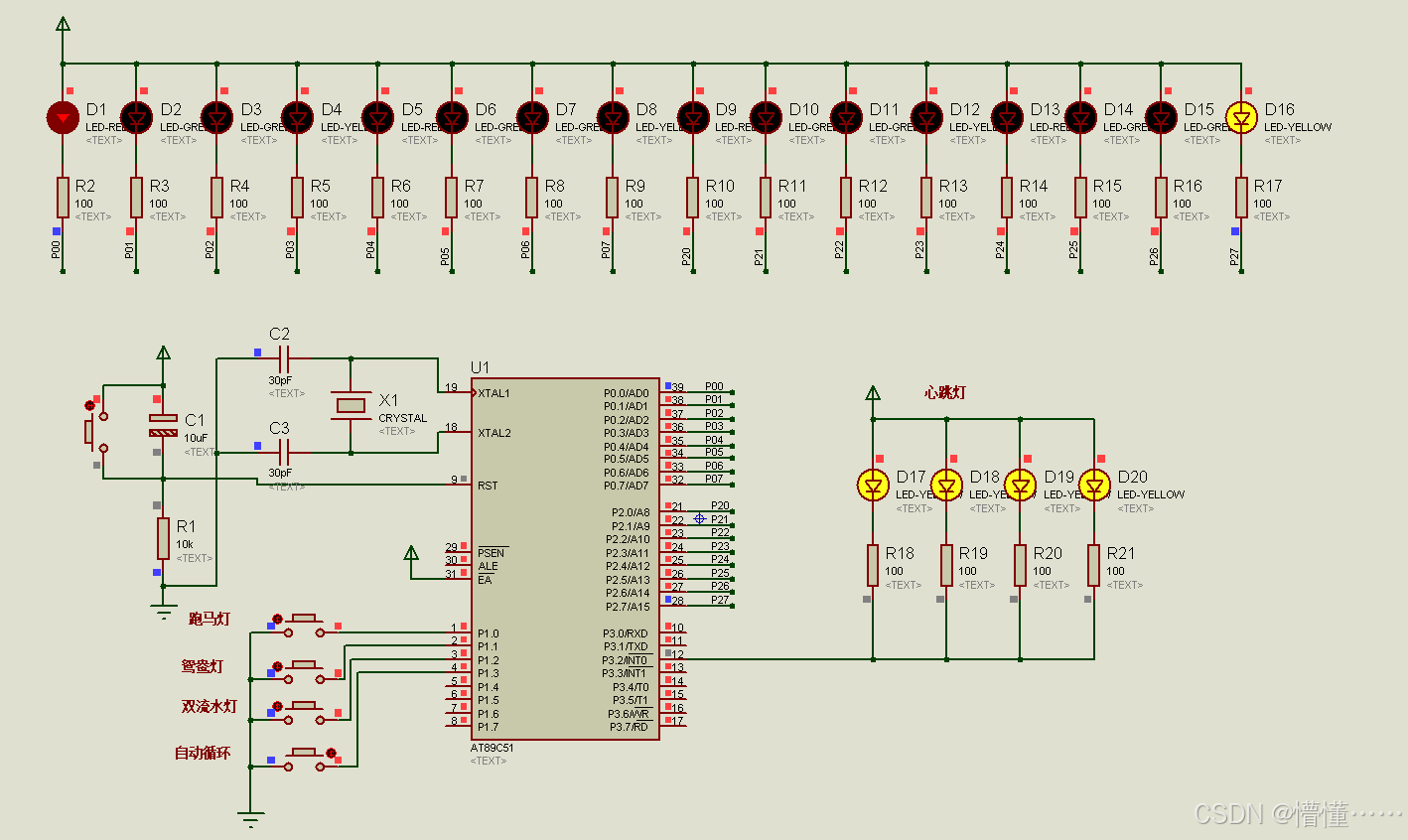Click LED D17 in the heartbeat group
The image size is (1408, 840).
[x=873, y=486]
